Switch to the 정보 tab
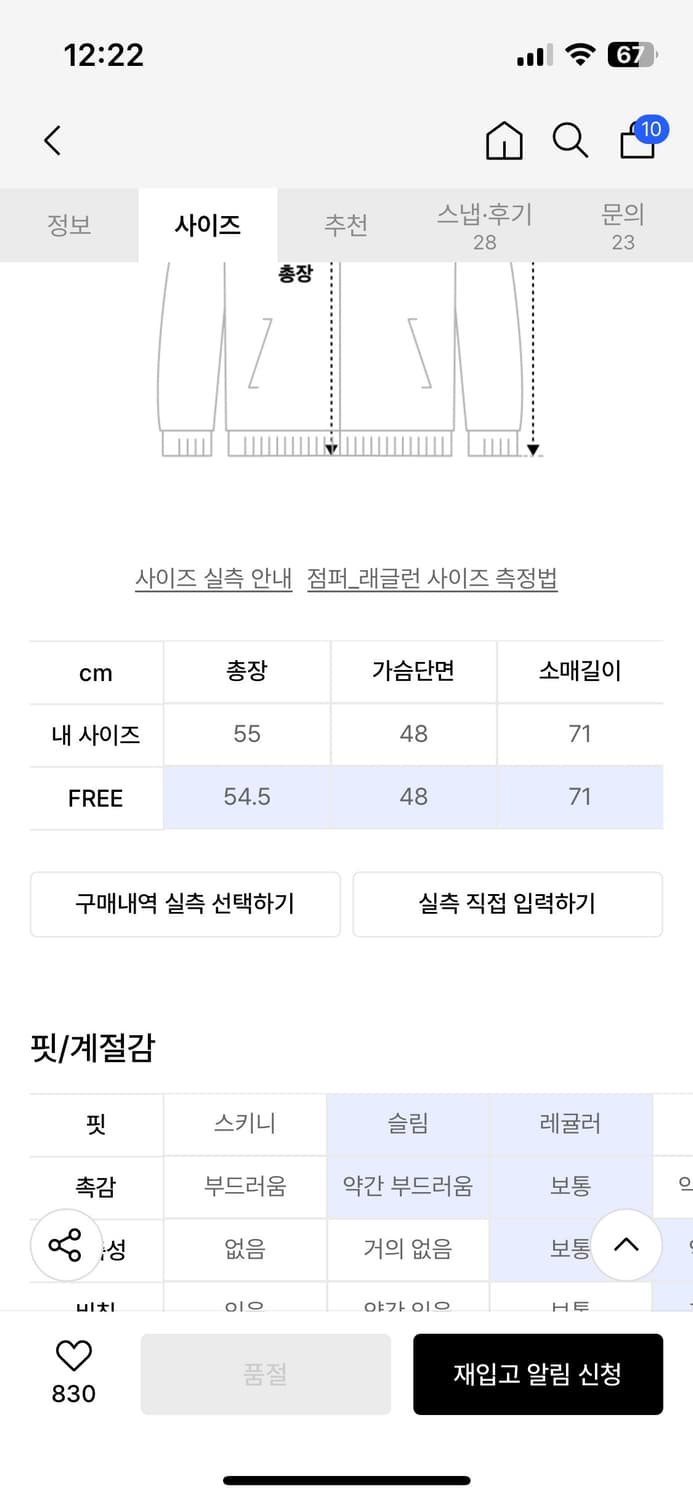The width and height of the screenshot is (693, 1500). click(x=69, y=226)
